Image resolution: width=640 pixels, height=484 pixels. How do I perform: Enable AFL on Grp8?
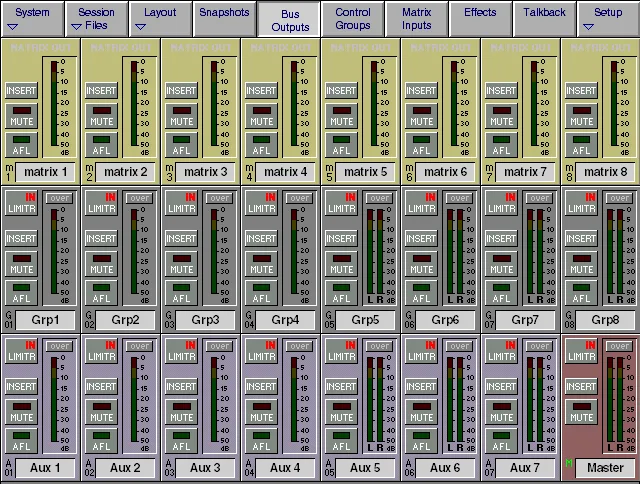pos(582,293)
